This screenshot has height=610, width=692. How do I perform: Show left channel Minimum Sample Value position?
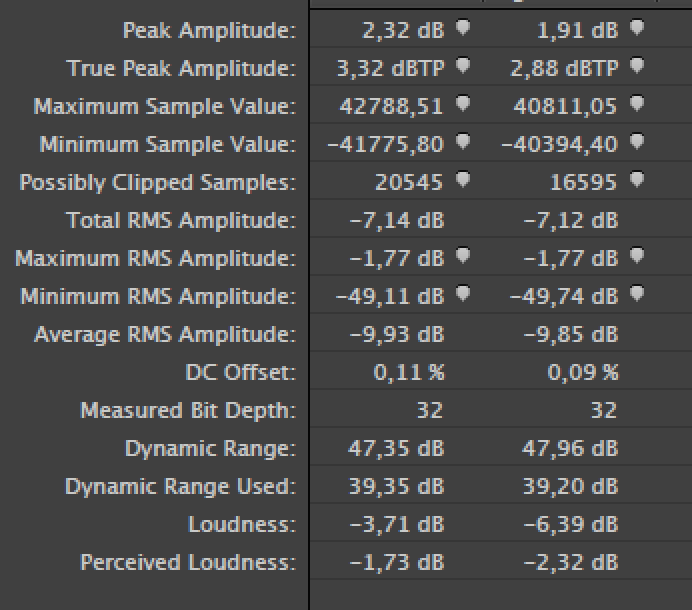463,143
